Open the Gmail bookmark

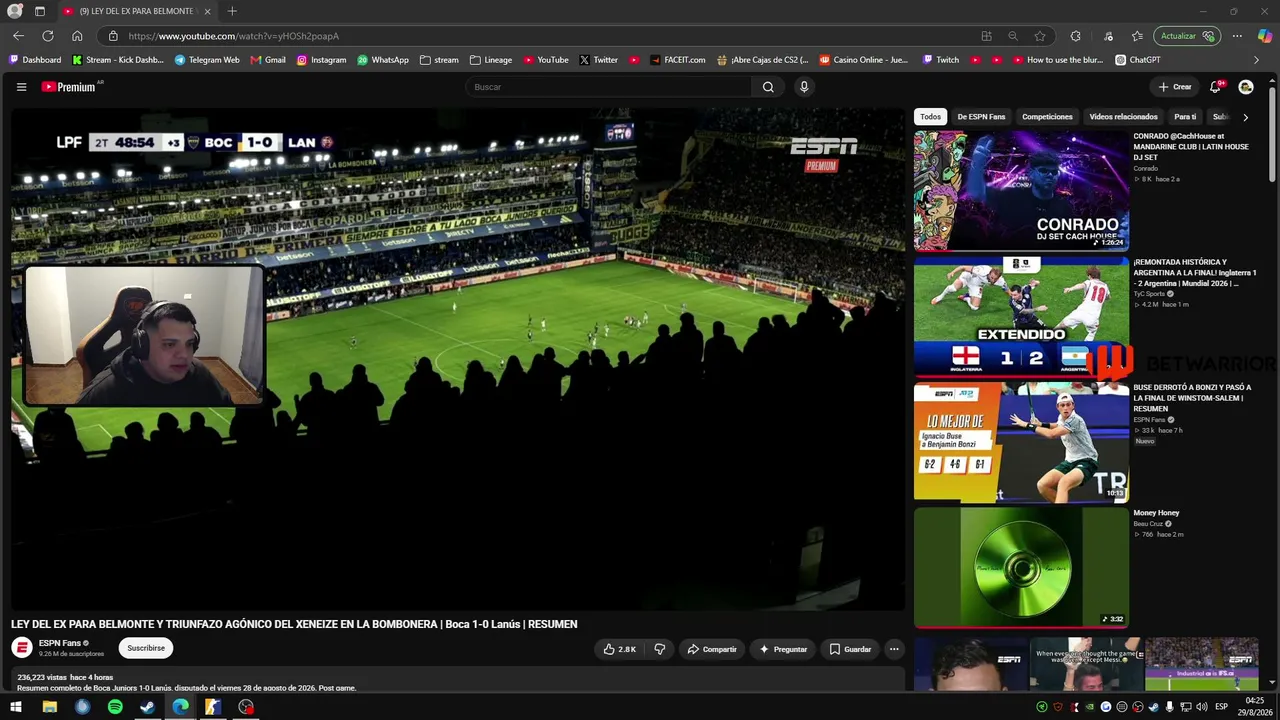[x=268, y=60]
